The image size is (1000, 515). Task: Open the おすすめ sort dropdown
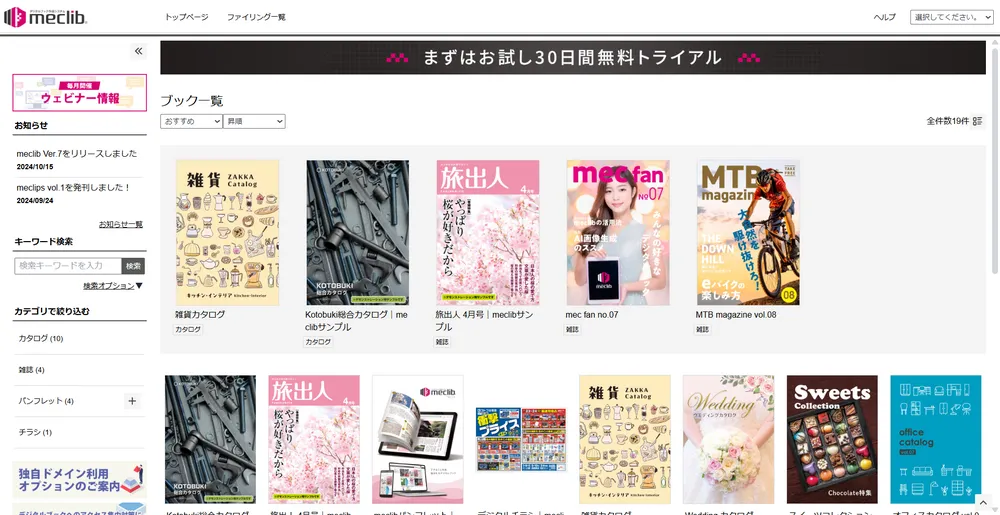[x=191, y=121]
